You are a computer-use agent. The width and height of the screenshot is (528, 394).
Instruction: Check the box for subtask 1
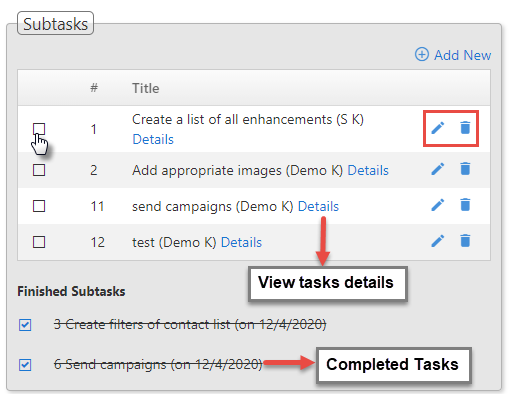[x=39, y=129]
